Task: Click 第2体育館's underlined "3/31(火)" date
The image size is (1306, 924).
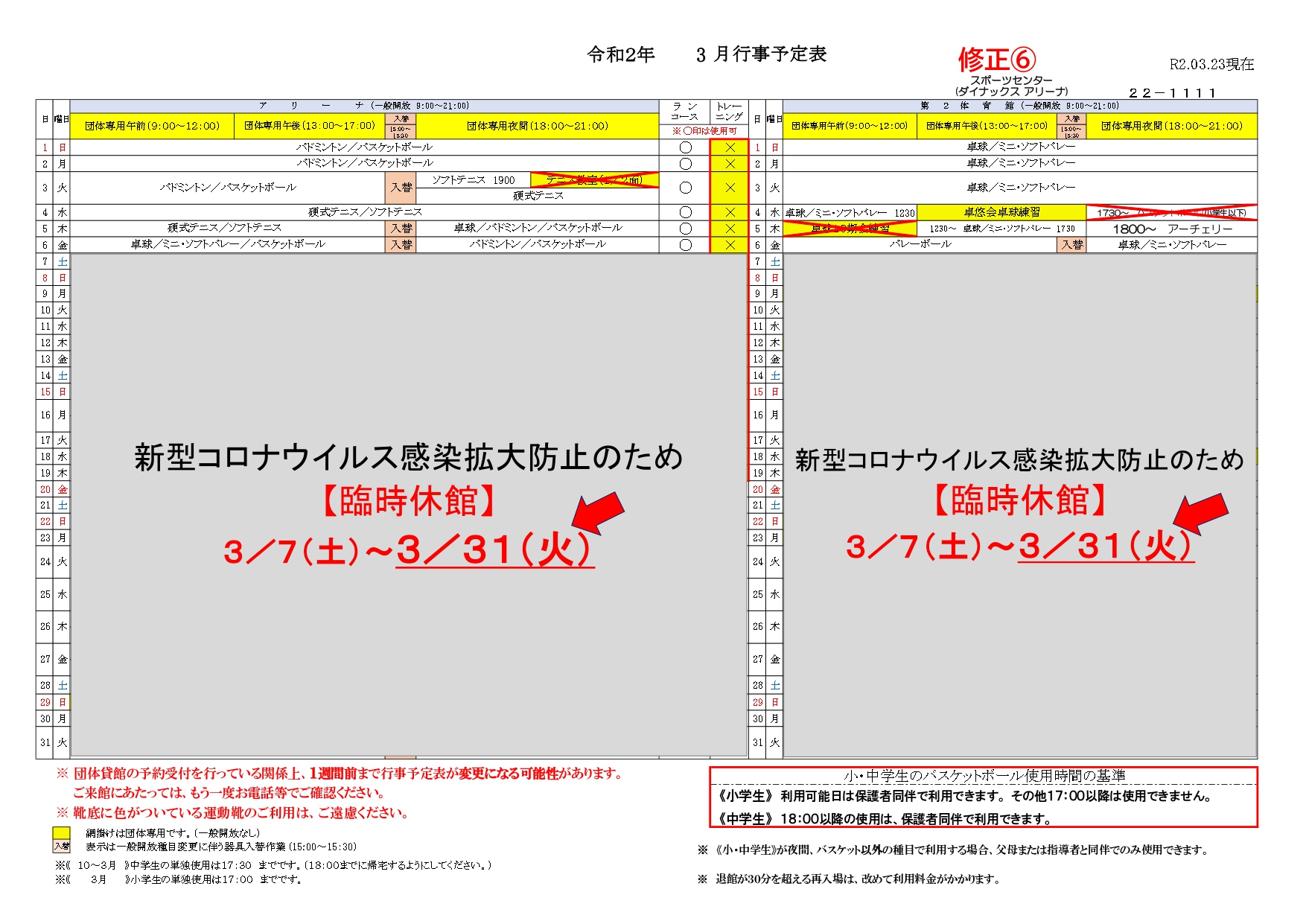Action: click(1106, 547)
